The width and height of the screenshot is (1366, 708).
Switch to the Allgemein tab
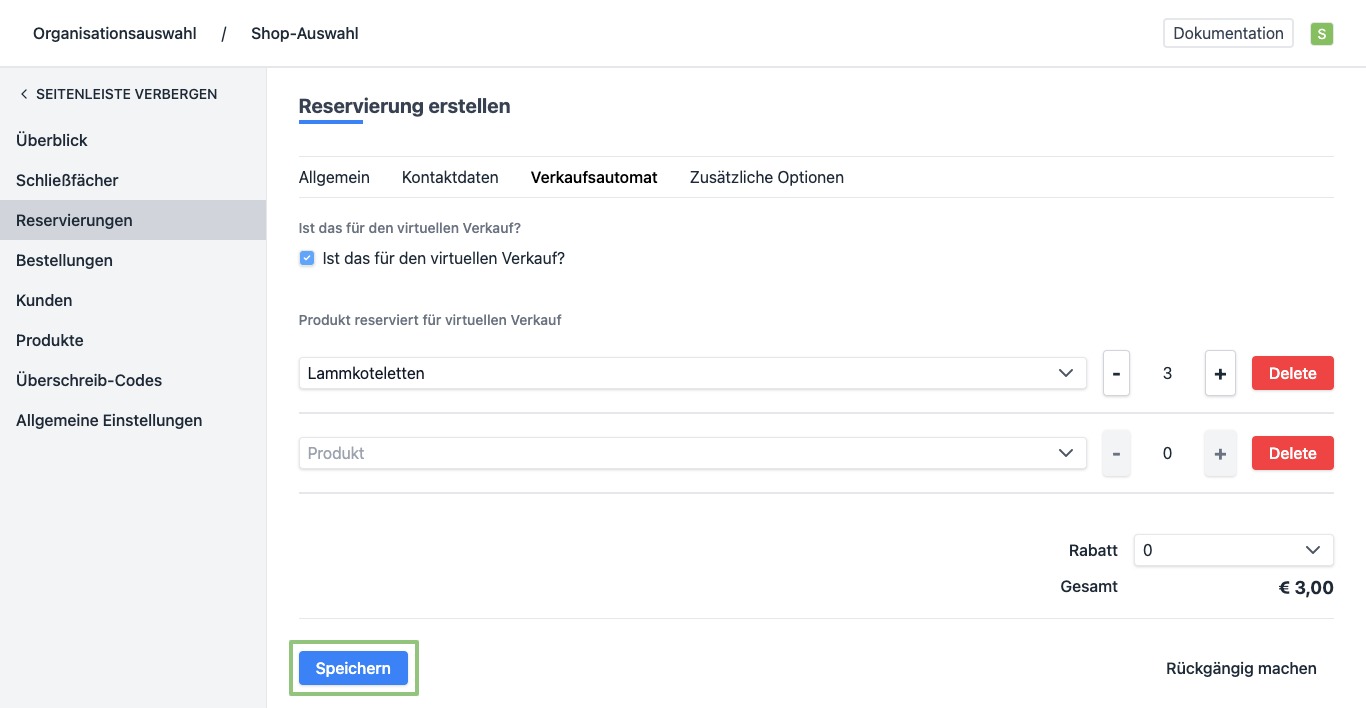334,177
